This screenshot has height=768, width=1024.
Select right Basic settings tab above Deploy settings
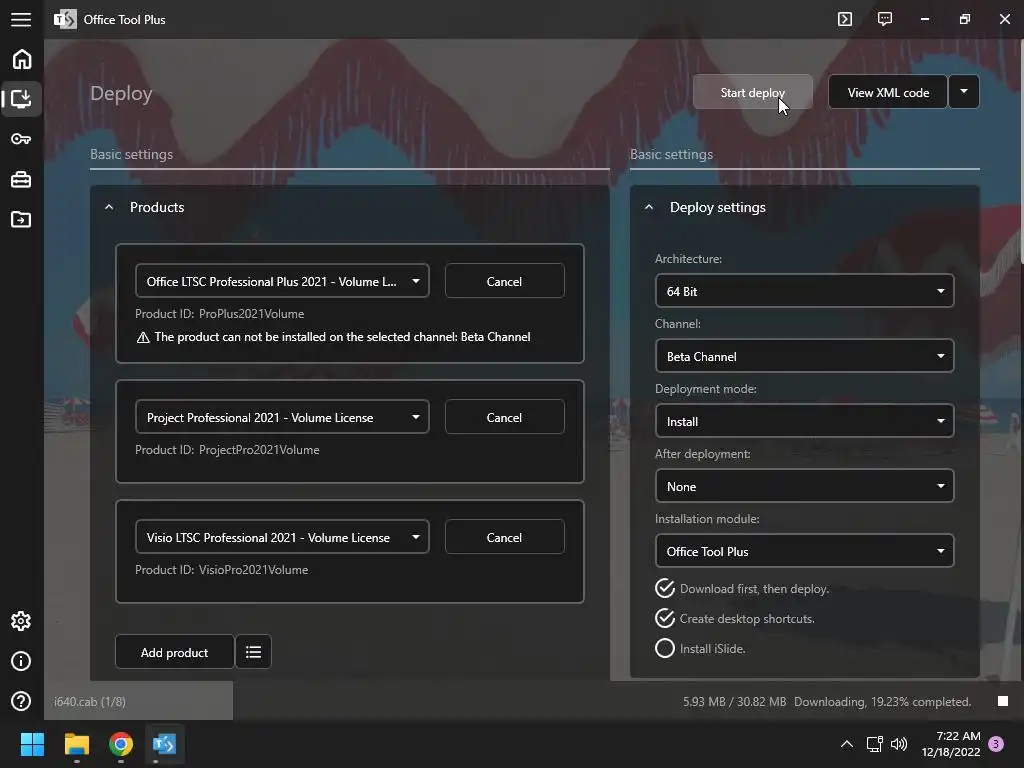pyautogui.click(x=671, y=154)
